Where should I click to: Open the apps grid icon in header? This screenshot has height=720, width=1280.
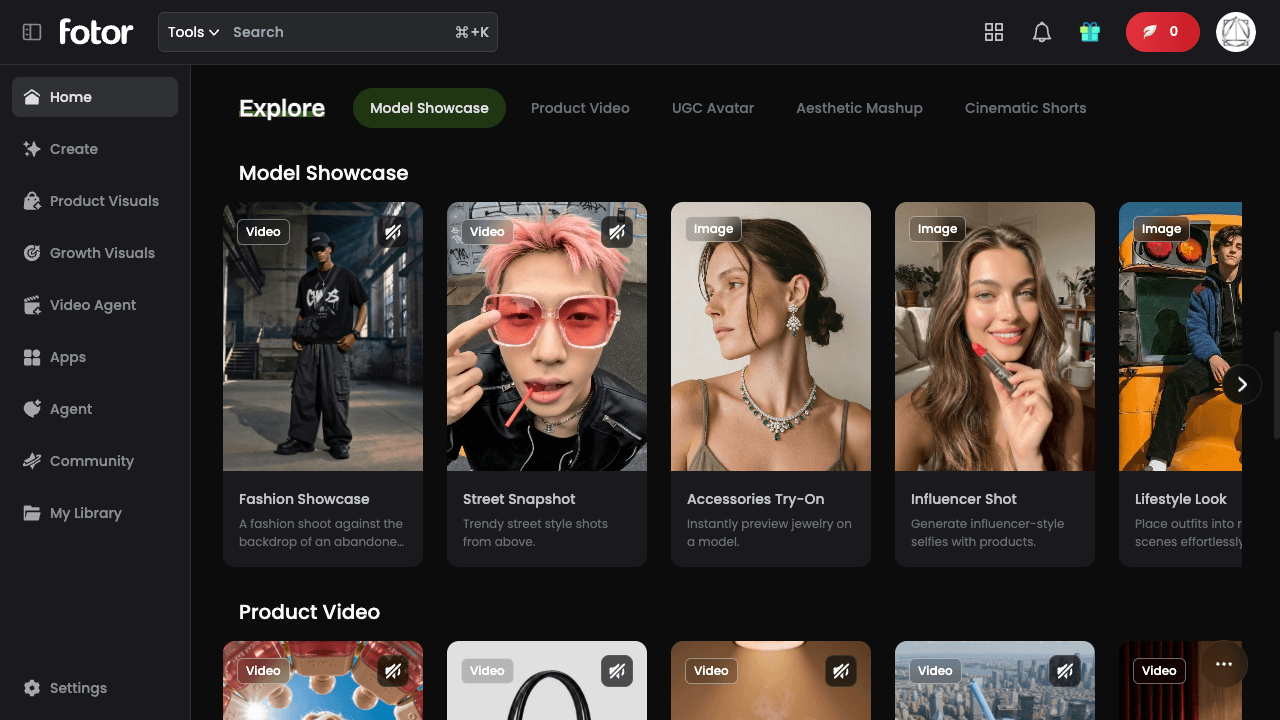[994, 32]
